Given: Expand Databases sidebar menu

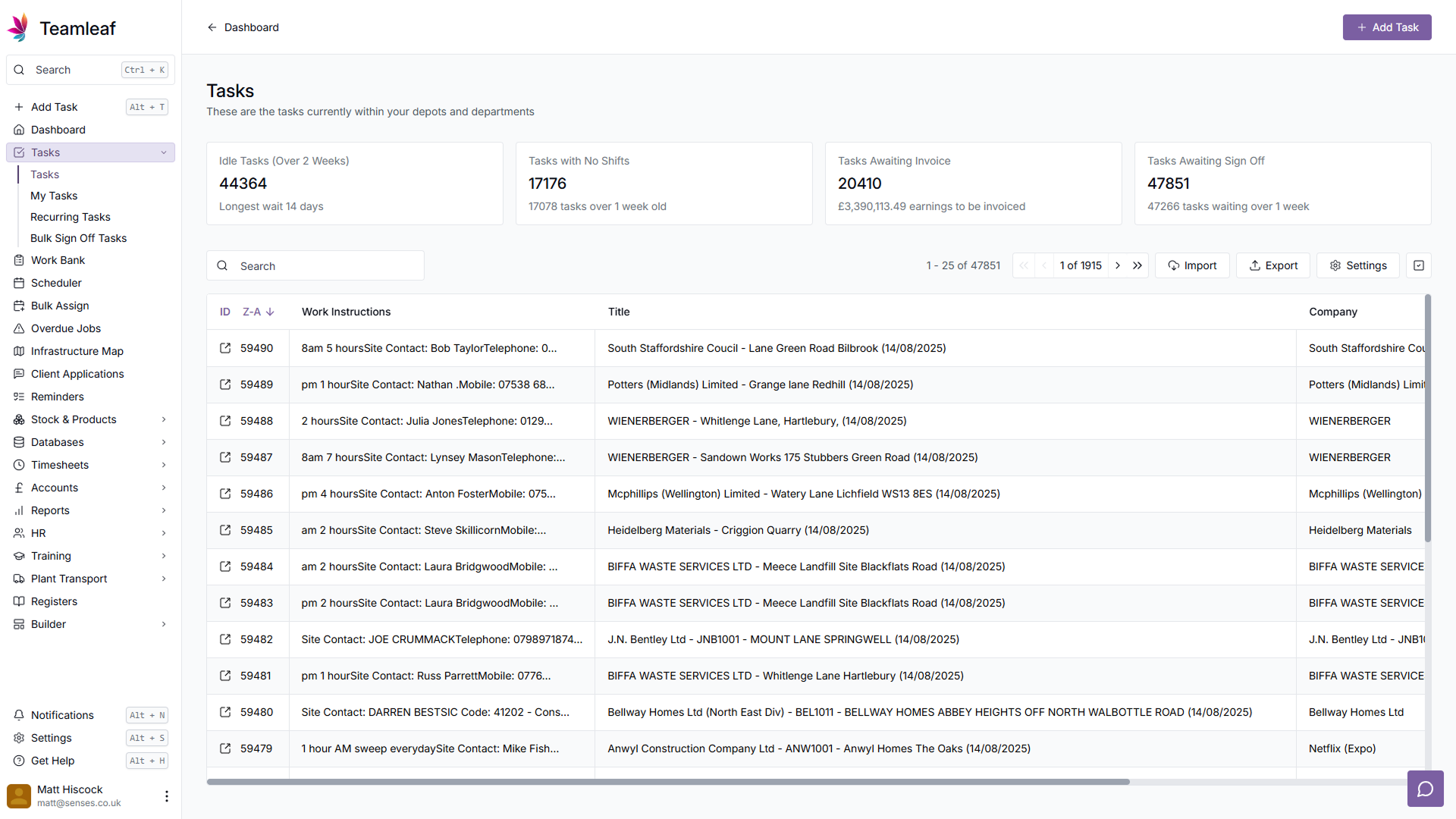Looking at the screenshot, I should [x=164, y=442].
